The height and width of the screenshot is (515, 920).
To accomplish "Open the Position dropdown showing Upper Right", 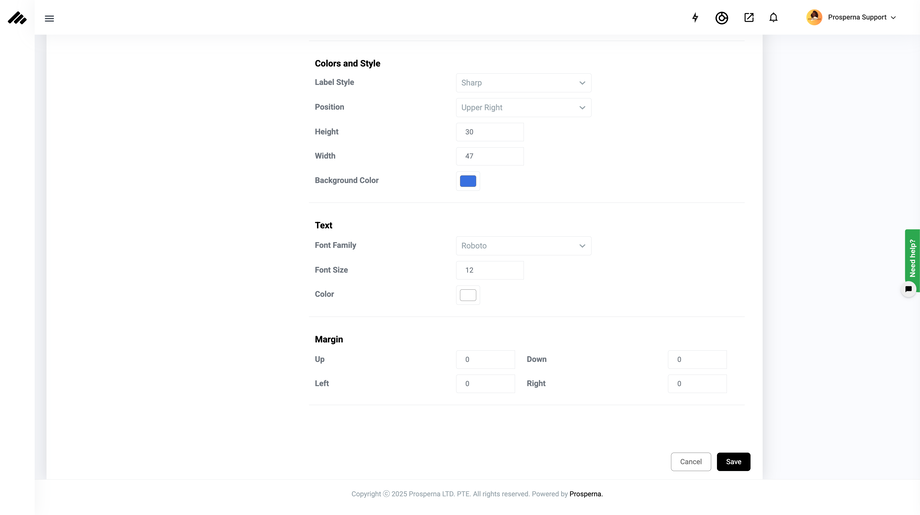I will coord(523,108).
